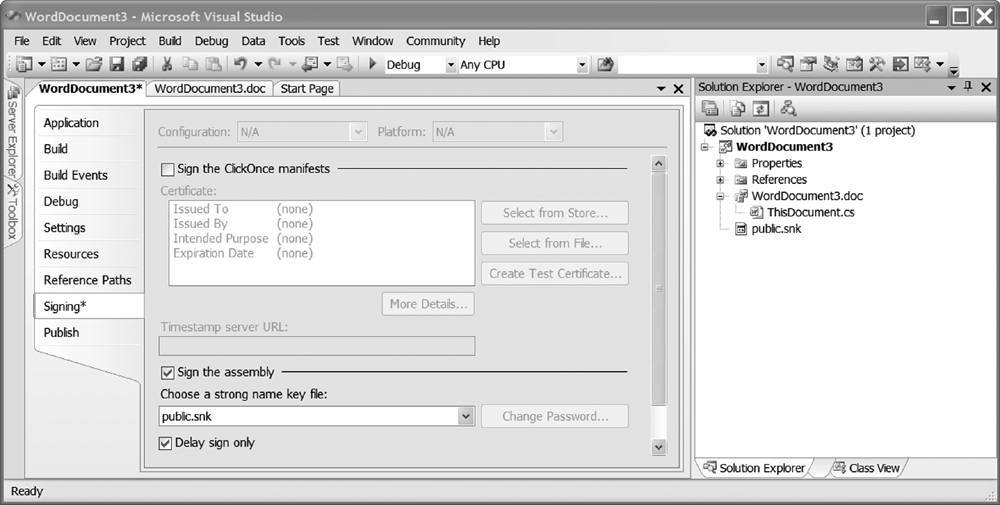Open the strong name key file dropdown

[466, 416]
